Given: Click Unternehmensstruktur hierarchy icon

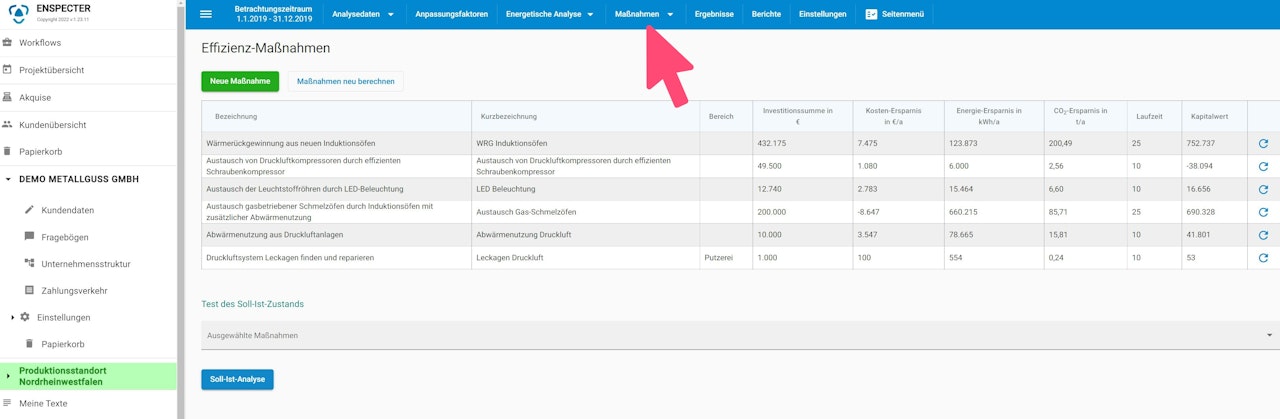Looking at the screenshot, I should [29, 264].
